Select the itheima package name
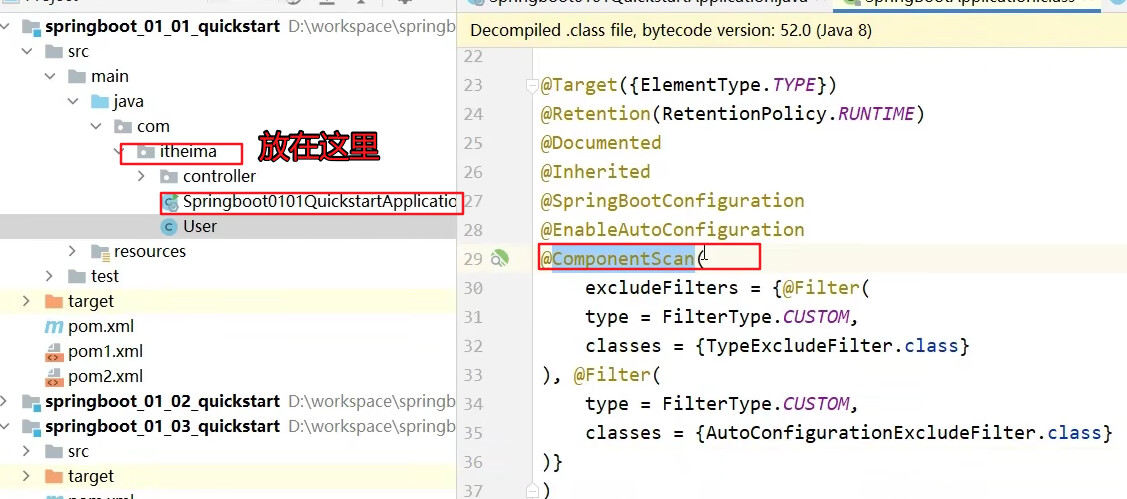 click(x=188, y=151)
